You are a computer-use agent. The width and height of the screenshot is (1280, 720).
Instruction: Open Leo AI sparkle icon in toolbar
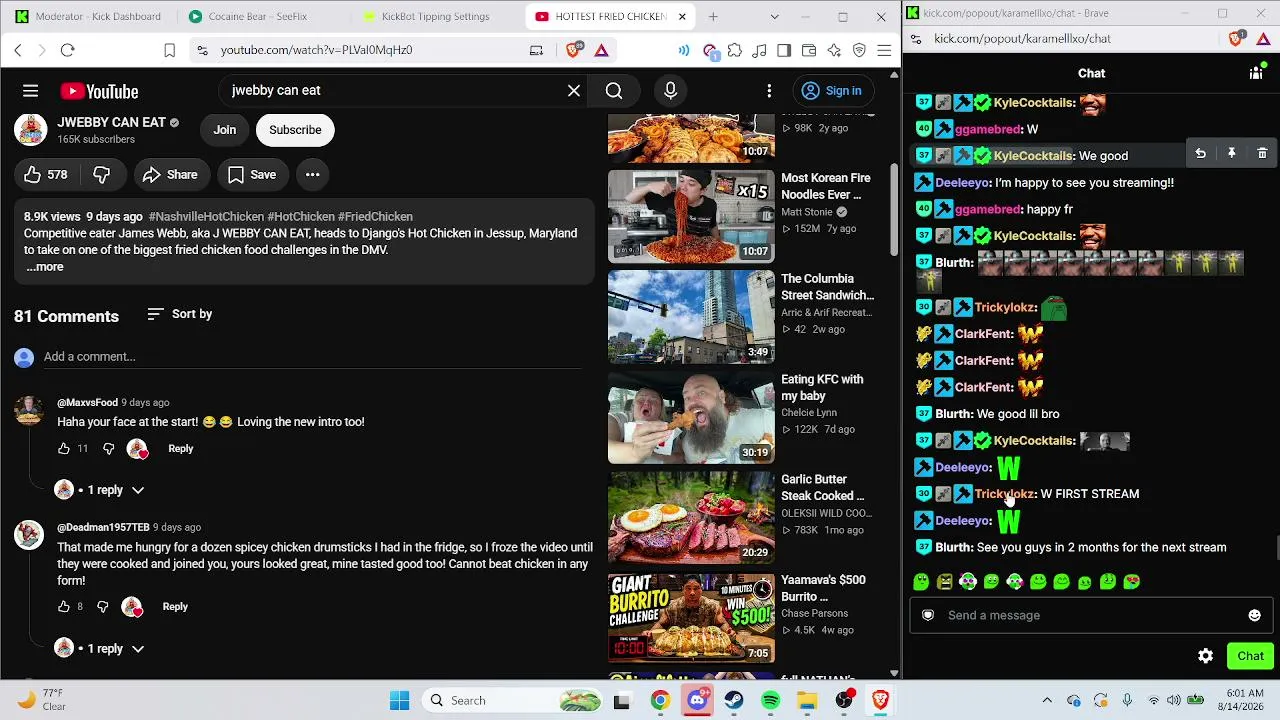click(834, 50)
